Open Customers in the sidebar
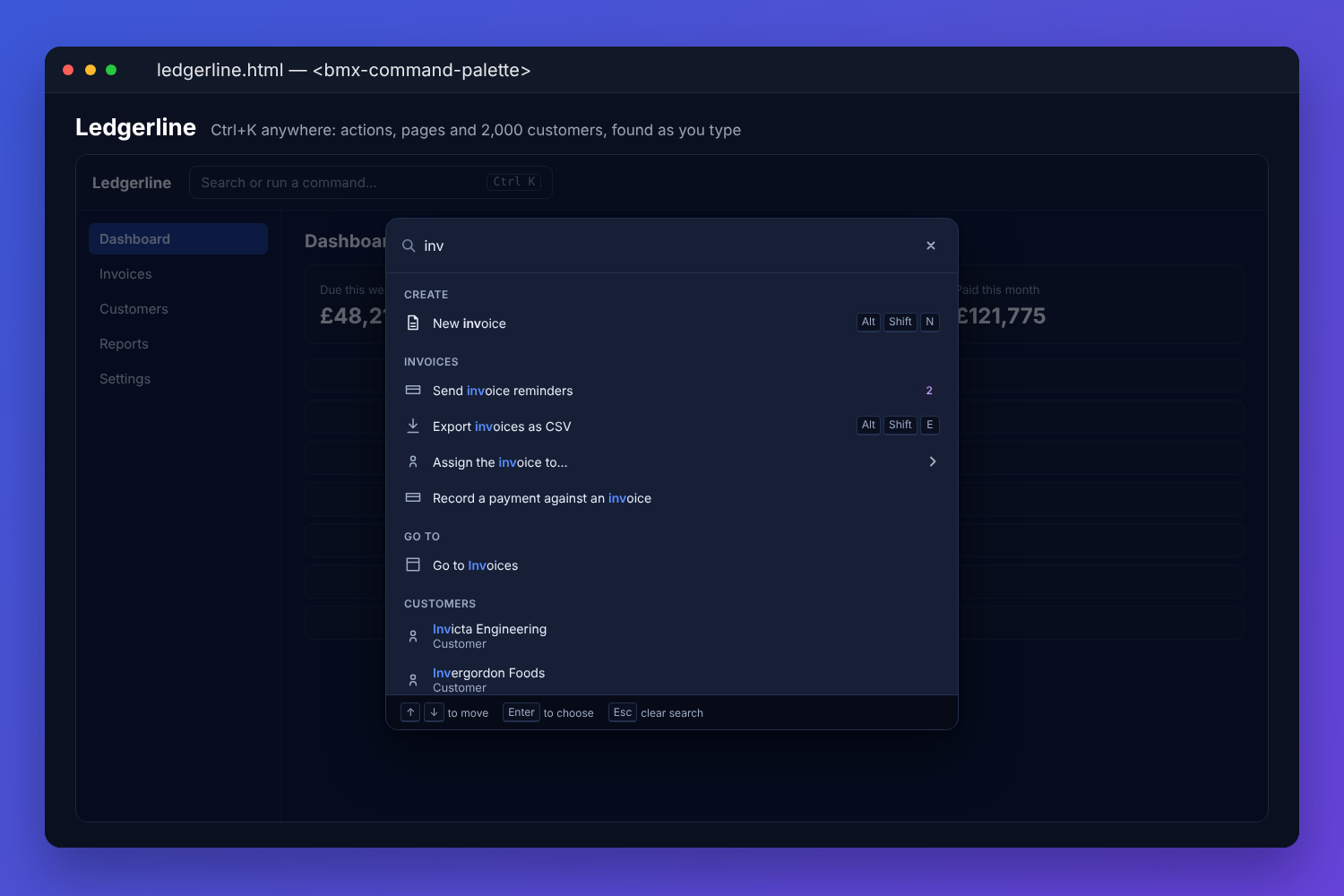Viewport: 1344px width, 896px height. [x=178, y=309]
